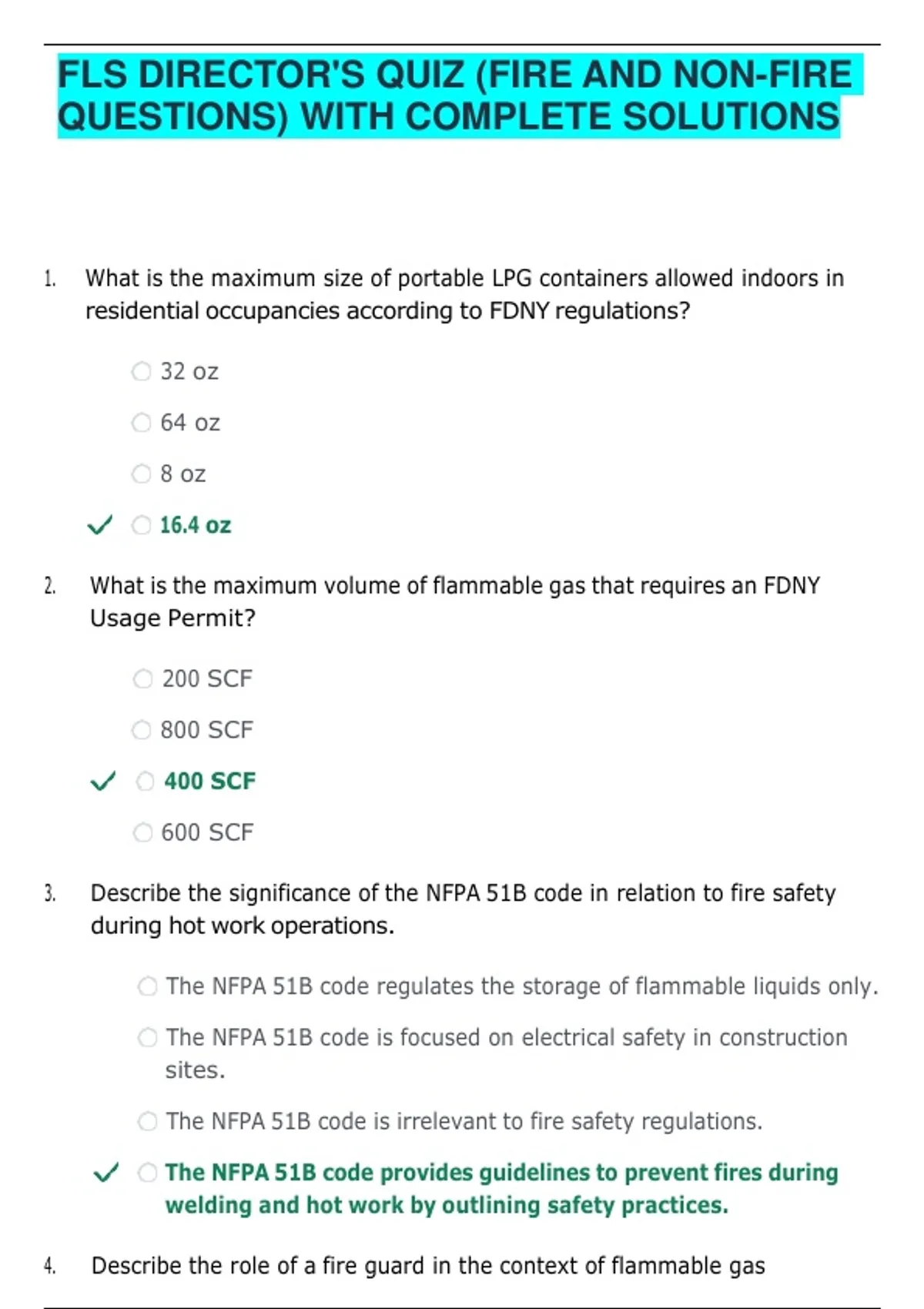Choose the 400 SCF radio button
The height and width of the screenshot is (1309, 924).
pos(146,782)
